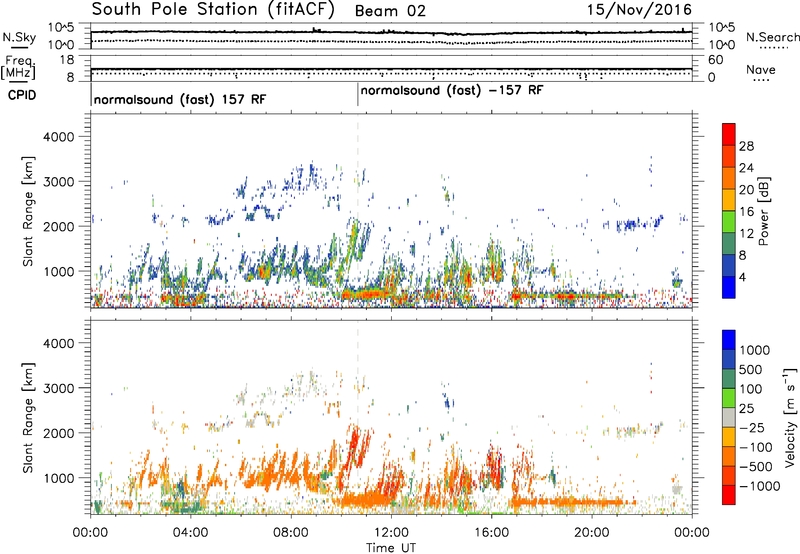Select the leftmost "00:00" time tick
This screenshot has width=800, height=554.
(x=91, y=533)
